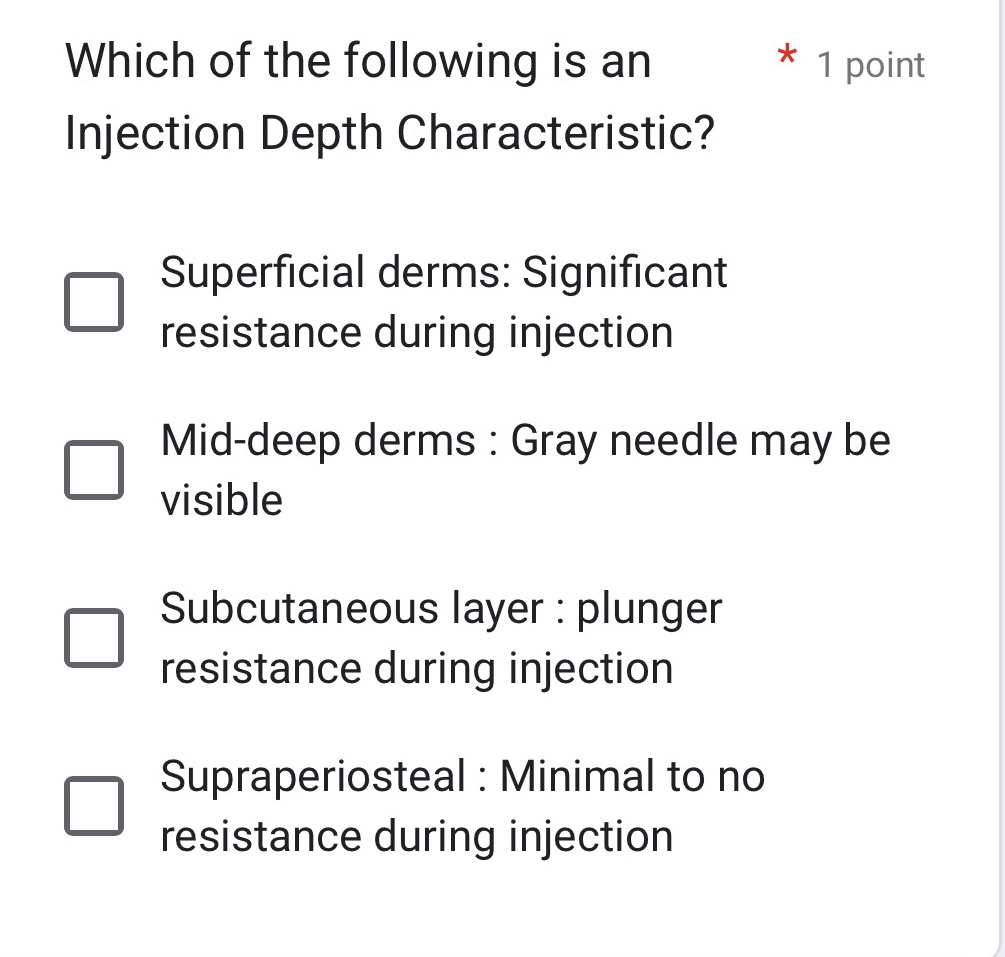Image resolution: width=1005 pixels, height=957 pixels.
Task: Check the Subcutaneous layer option checkbox
Action: pyautogui.click(x=95, y=637)
